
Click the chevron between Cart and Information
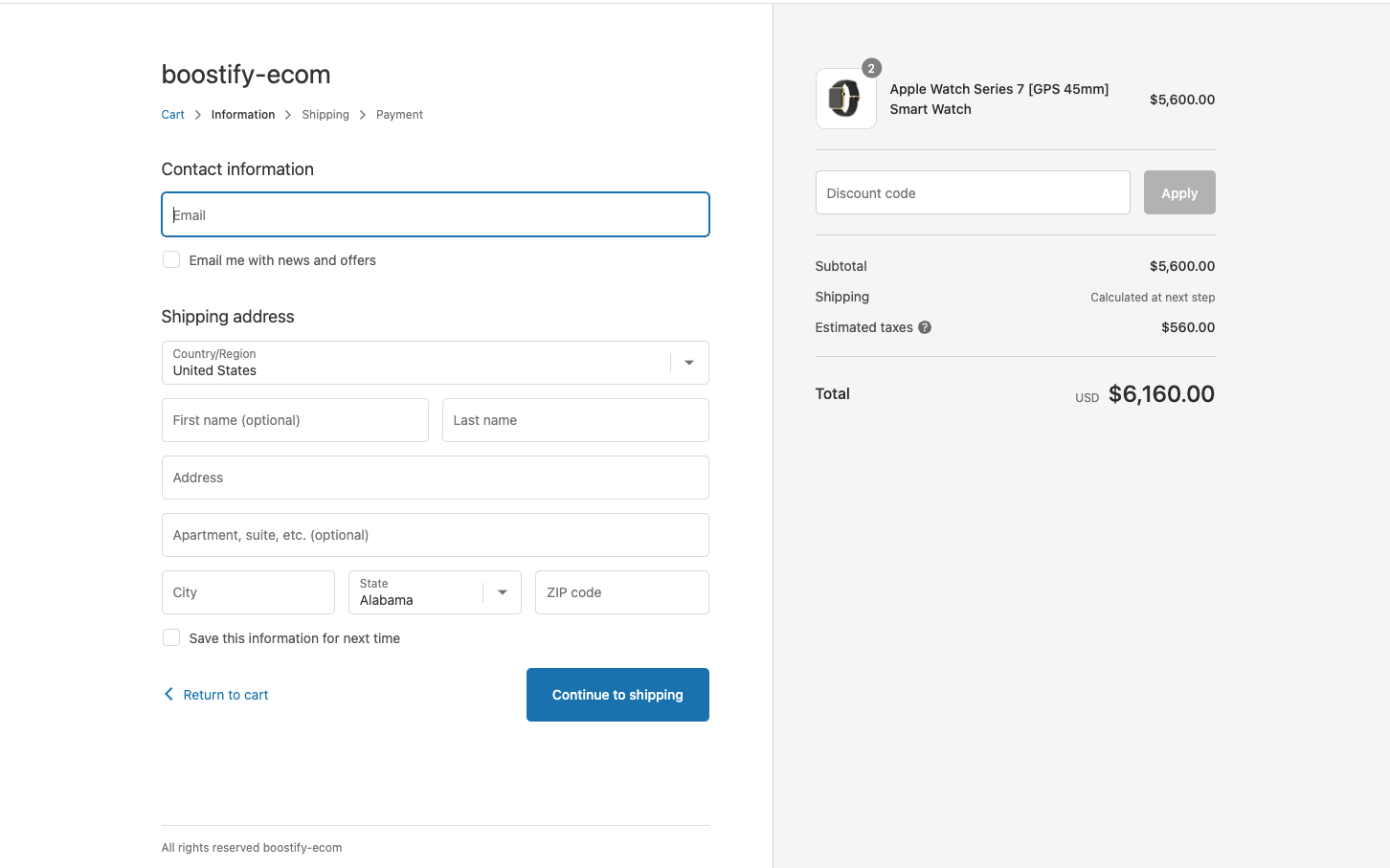click(198, 115)
